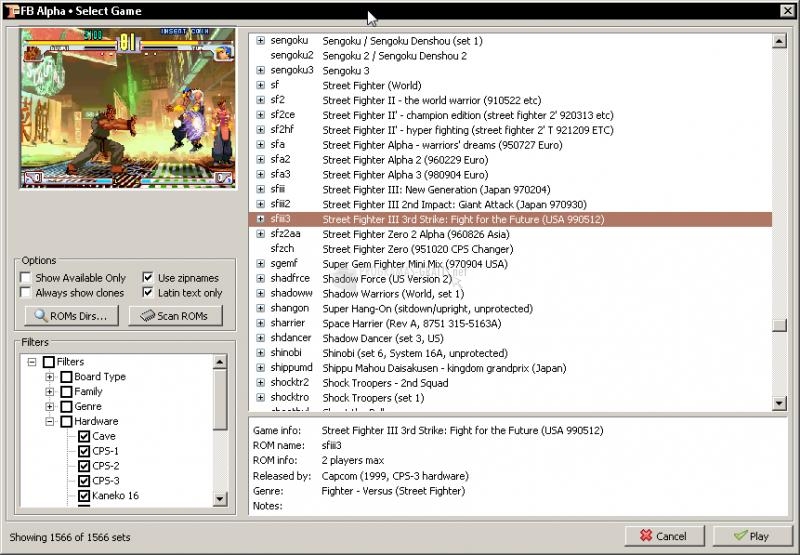Screen dimensions: 800x555
Task: Check the Genre filter checkbox
Action: [x=66, y=407]
